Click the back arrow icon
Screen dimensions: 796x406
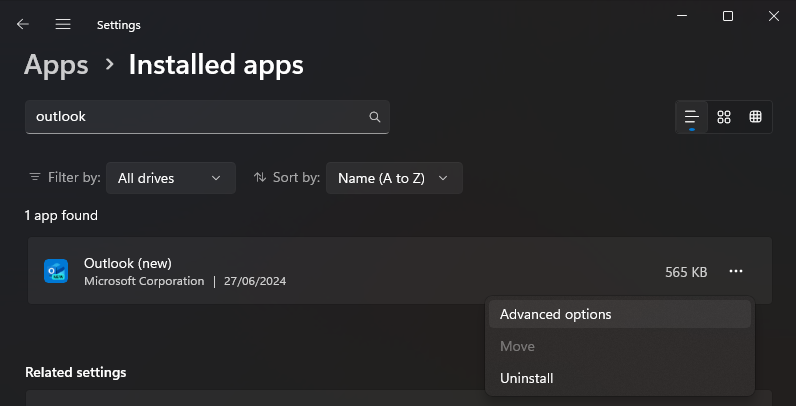tap(22, 24)
